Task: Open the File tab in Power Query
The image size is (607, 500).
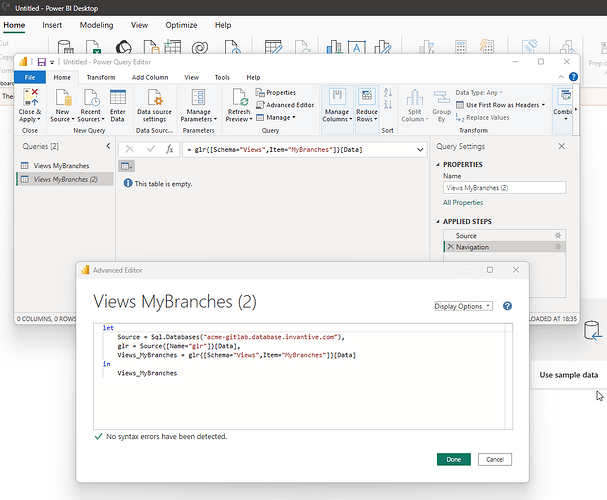Action: coord(30,77)
